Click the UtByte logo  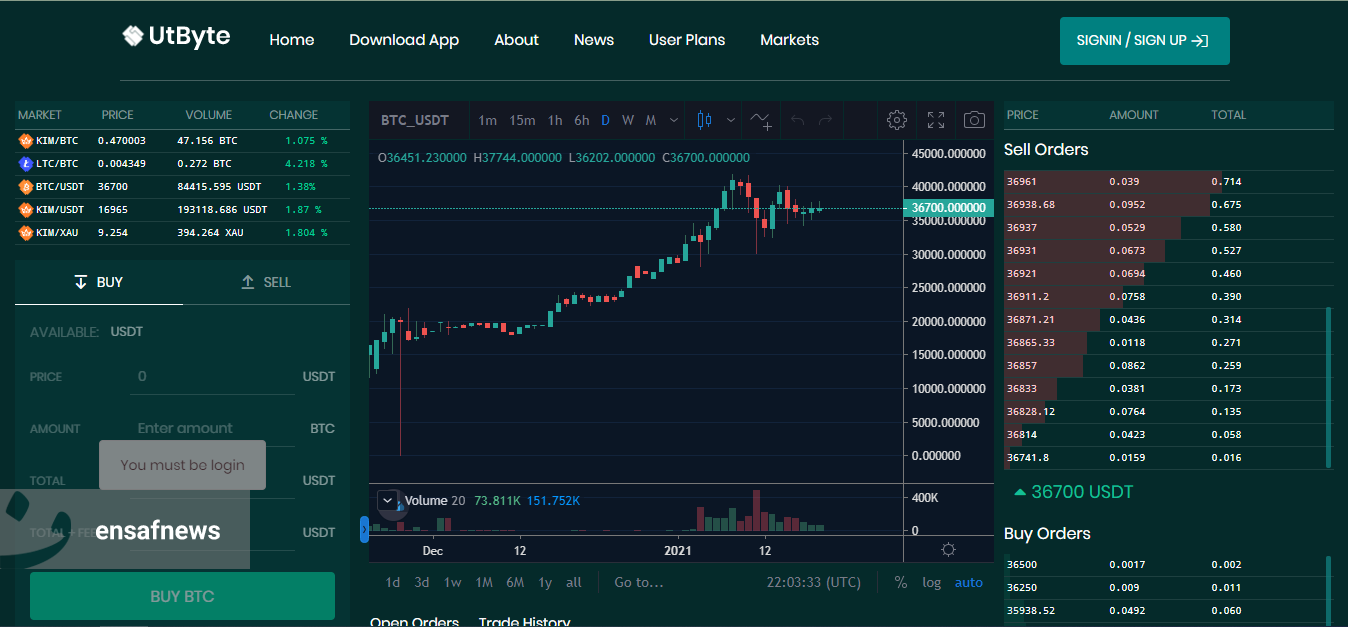click(176, 37)
